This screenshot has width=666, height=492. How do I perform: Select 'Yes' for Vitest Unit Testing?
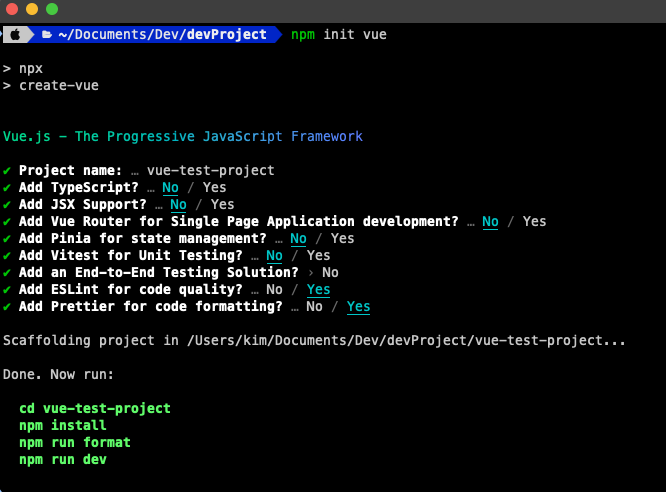(x=319, y=255)
